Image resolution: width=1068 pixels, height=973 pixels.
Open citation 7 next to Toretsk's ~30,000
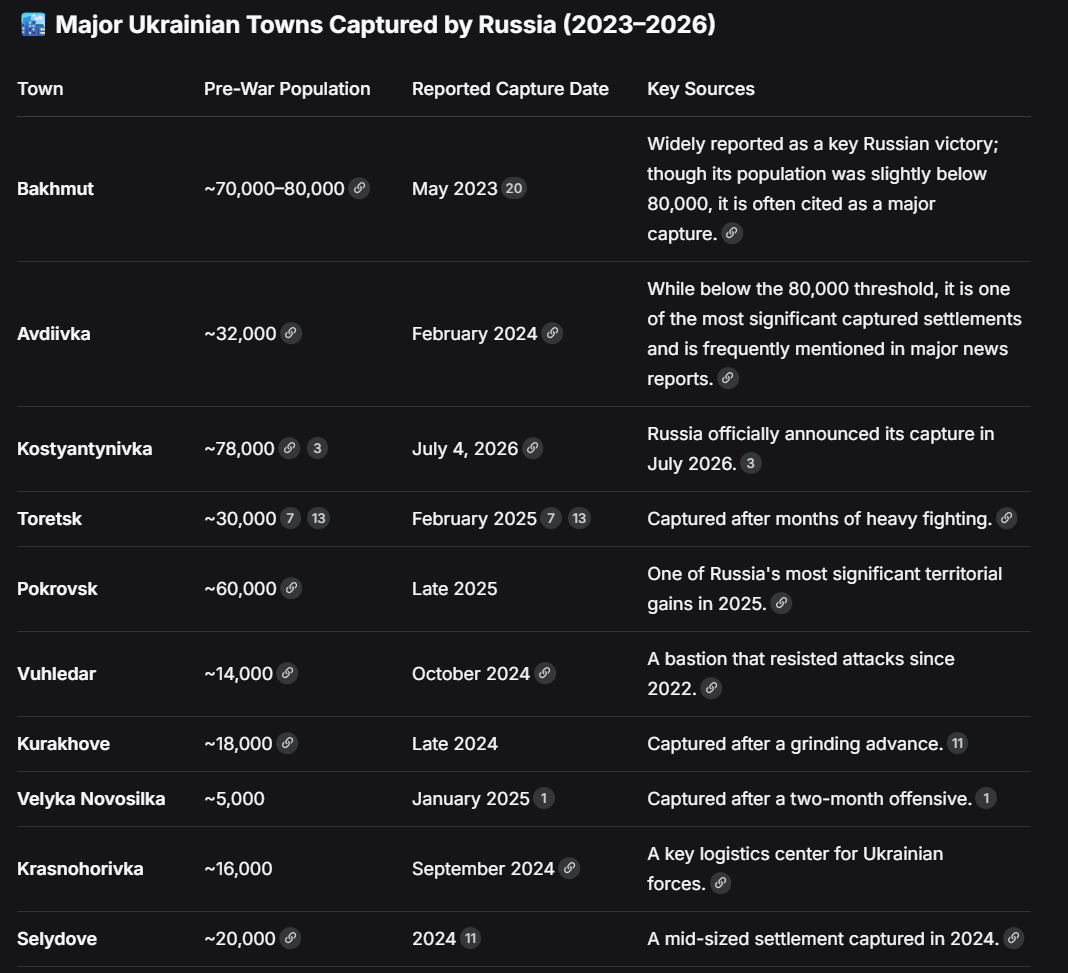290,518
